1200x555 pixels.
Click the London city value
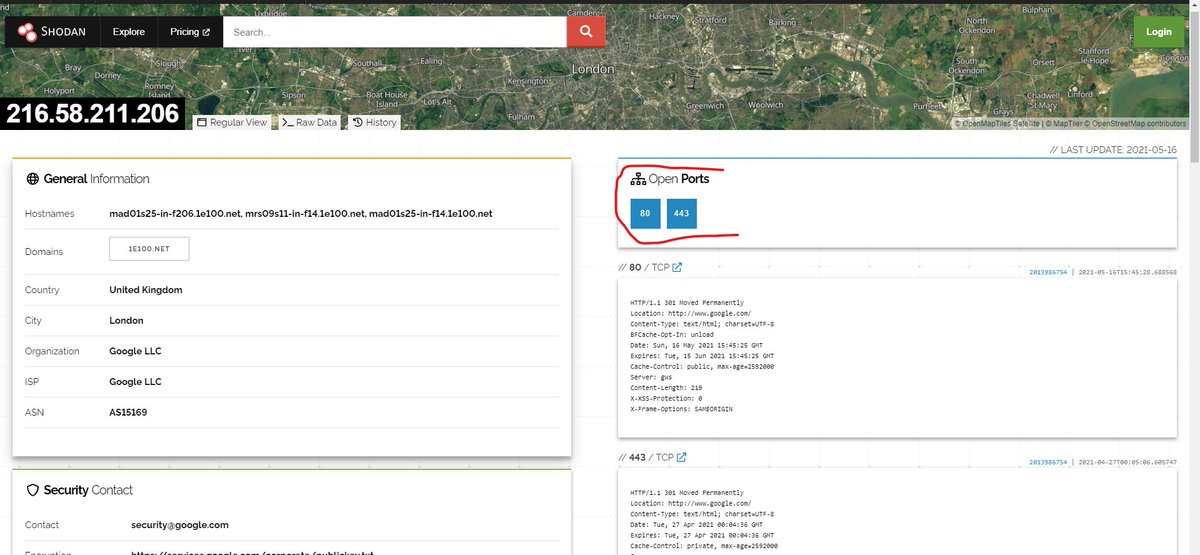[126, 321]
